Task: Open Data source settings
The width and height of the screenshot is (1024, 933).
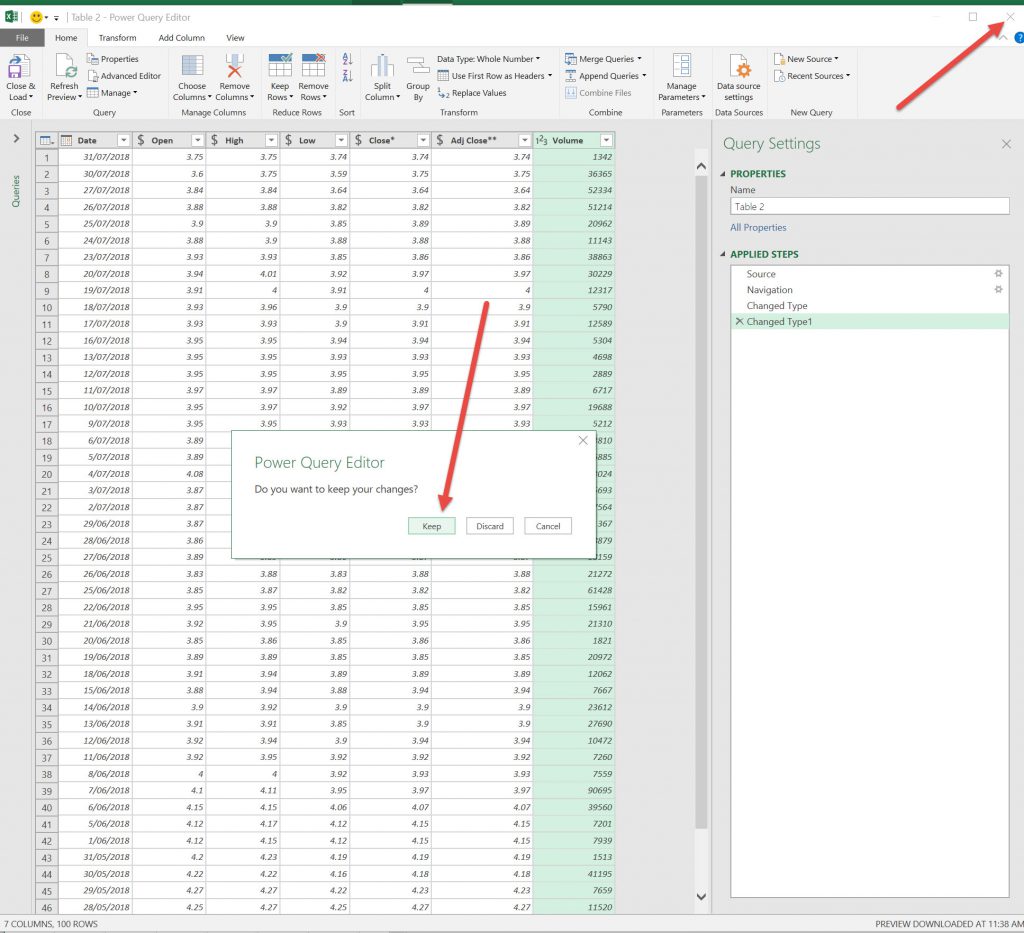Action: pos(740,68)
